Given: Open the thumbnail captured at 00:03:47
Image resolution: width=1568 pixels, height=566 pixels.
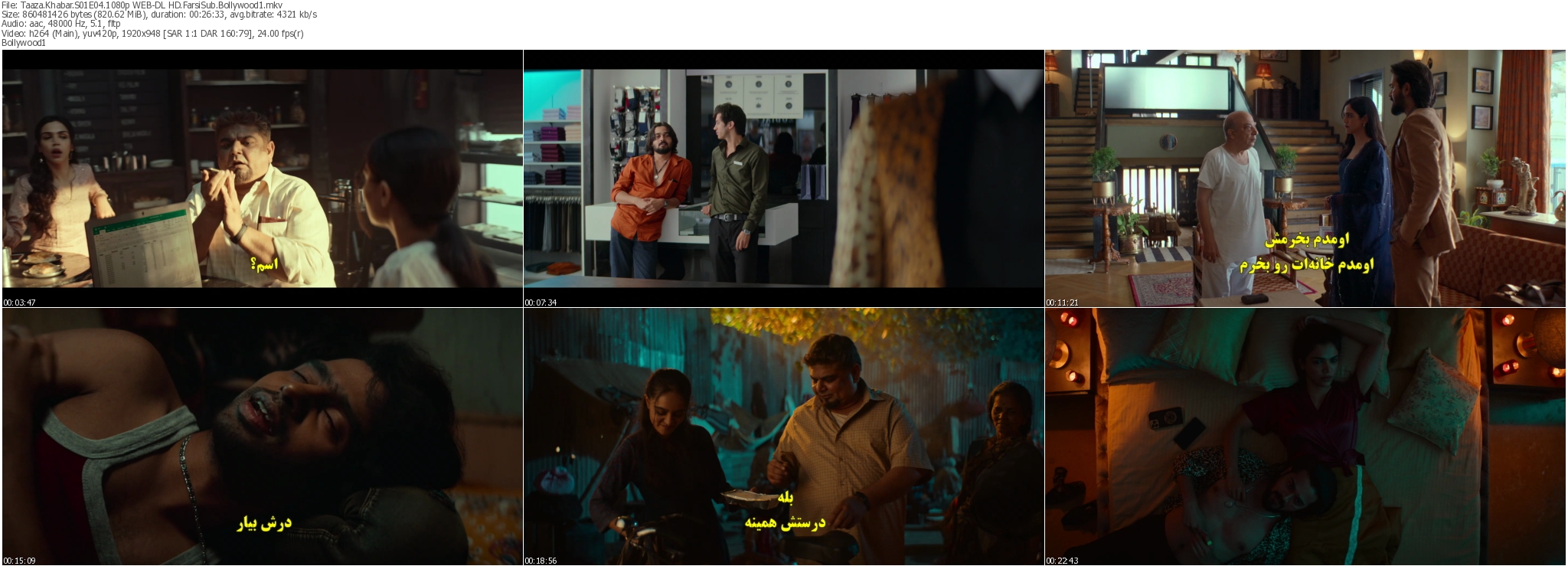Looking at the screenshot, I should point(262,178).
